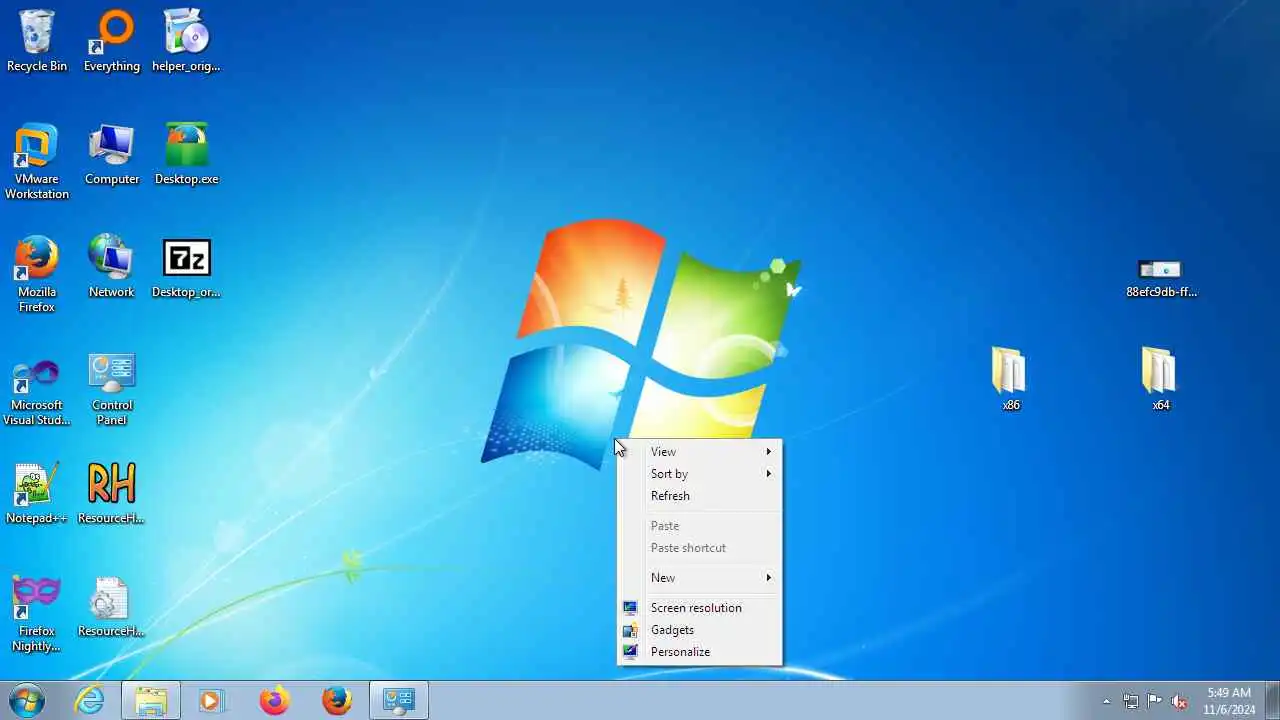The image size is (1280, 720).
Task: Open the Action Center flag icon
Action: [x=1155, y=701]
